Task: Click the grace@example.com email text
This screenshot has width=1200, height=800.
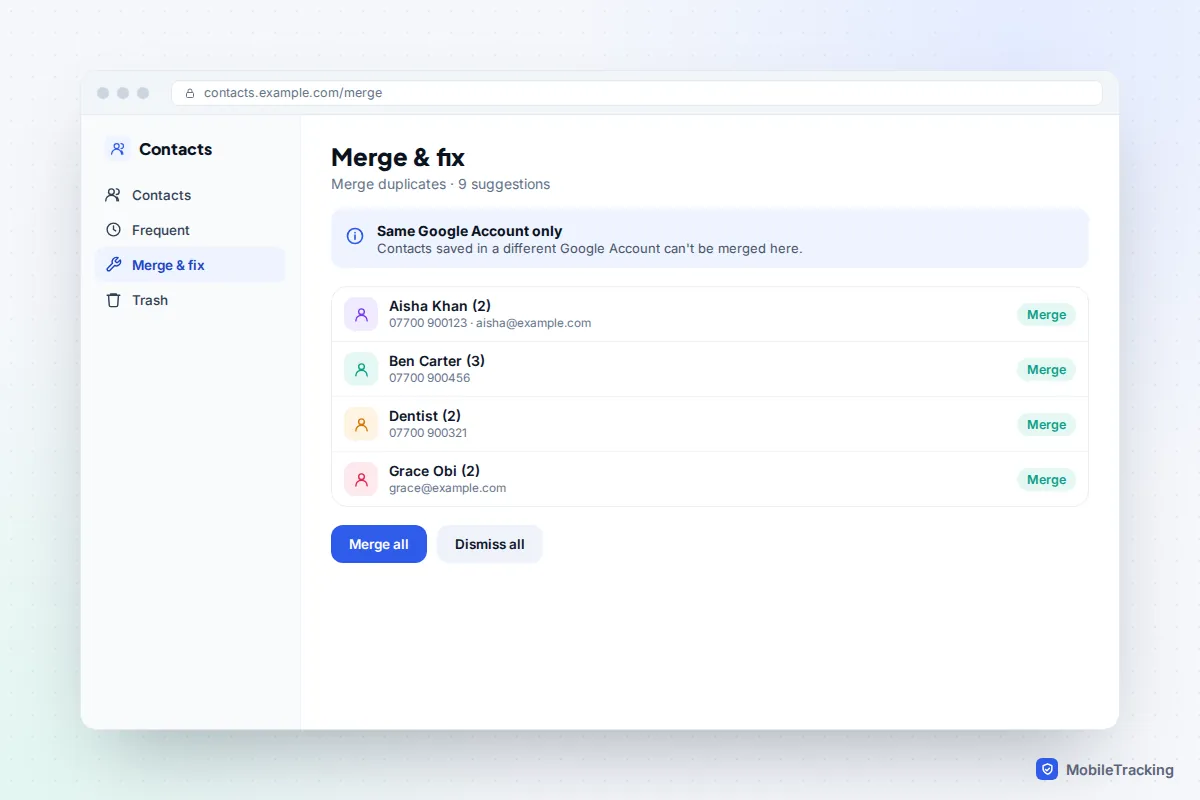Action: (x=448, y=488)
